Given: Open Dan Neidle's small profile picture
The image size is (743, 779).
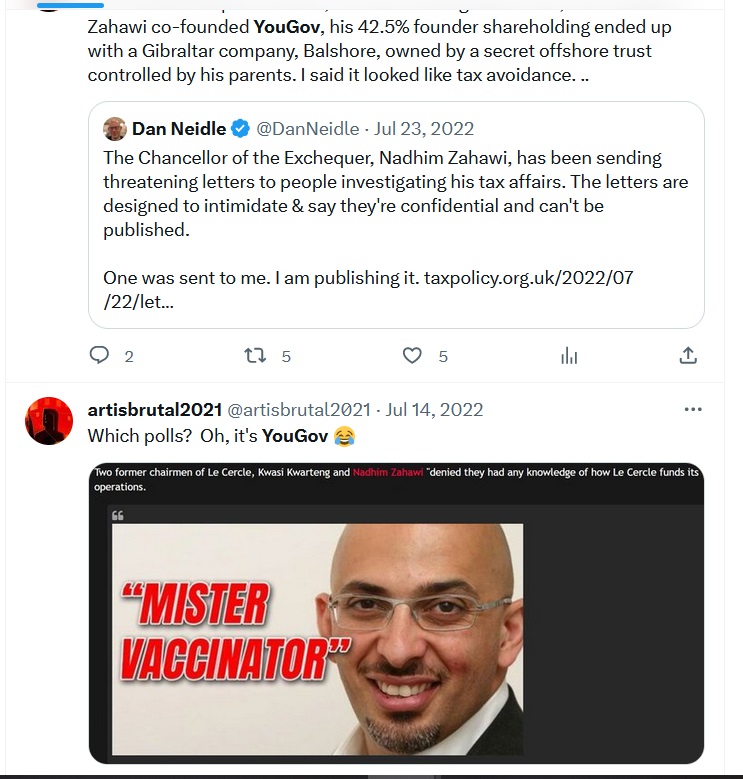Looking at the screenshot, I should coord(115,129).
